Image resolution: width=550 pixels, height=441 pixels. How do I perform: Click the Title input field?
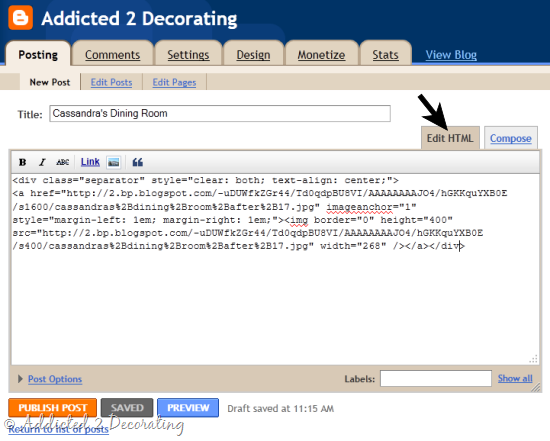(220, 113)
